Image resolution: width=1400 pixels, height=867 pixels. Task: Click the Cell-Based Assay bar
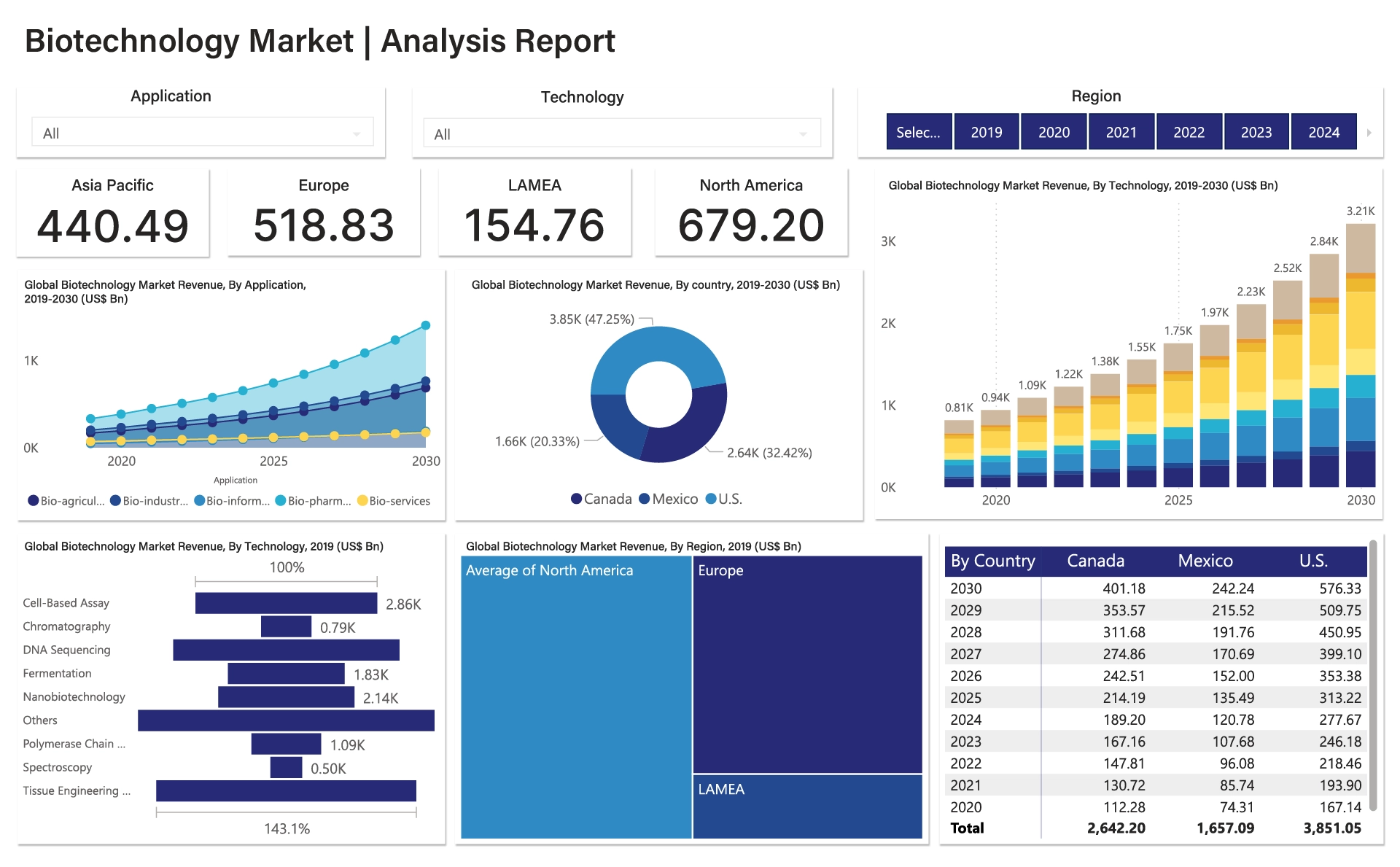click(286, 603)
